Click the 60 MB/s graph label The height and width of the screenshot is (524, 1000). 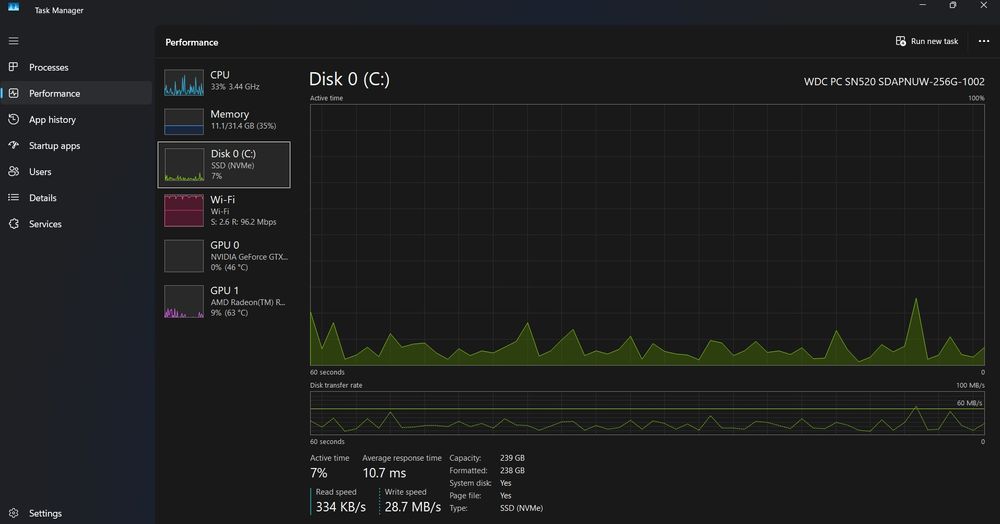[x=969, y=403]
